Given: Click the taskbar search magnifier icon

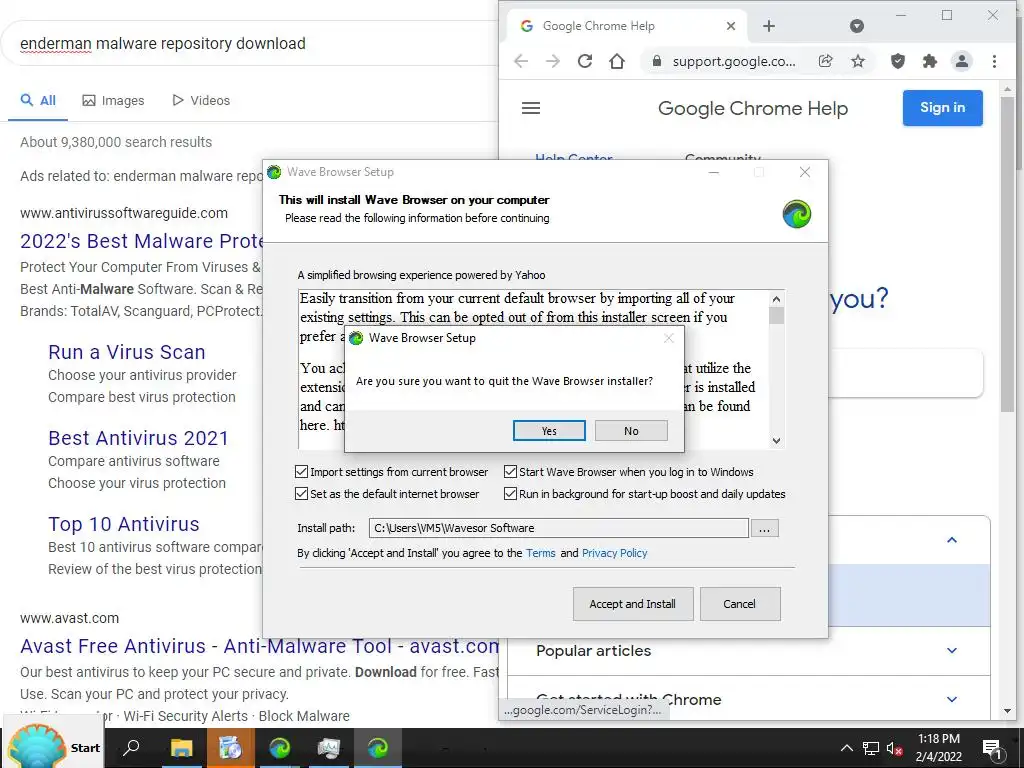Looking at the screenshot, I should 131,747.
